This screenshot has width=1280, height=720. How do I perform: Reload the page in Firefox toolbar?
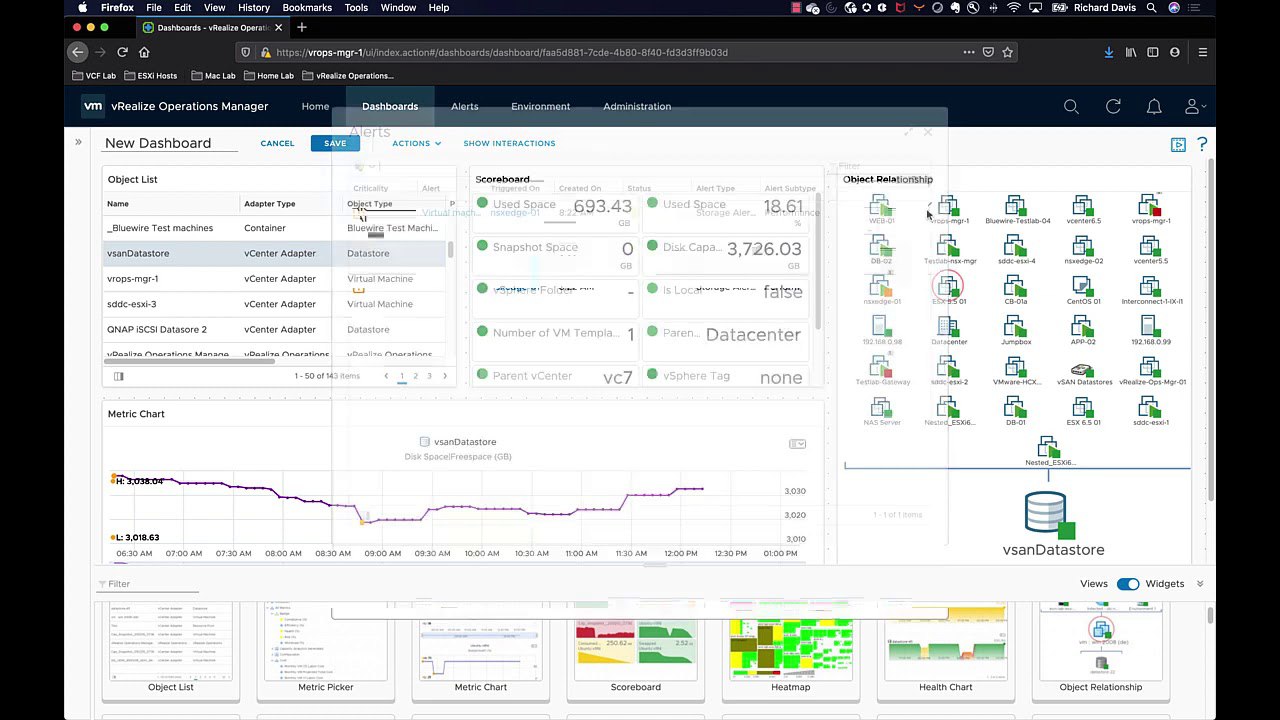(122, 52)
